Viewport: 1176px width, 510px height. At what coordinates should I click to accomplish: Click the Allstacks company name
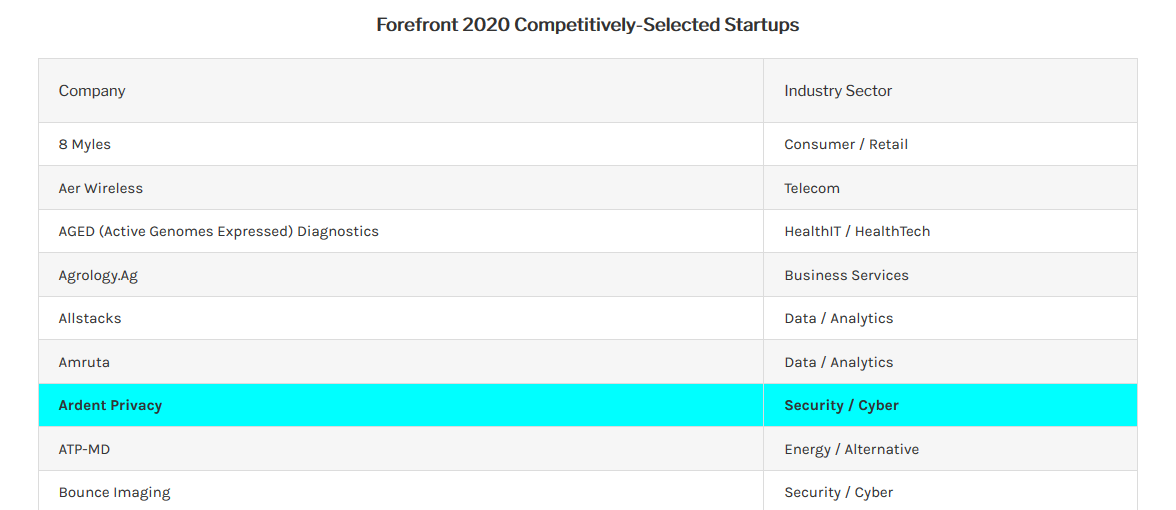point(90,318)
